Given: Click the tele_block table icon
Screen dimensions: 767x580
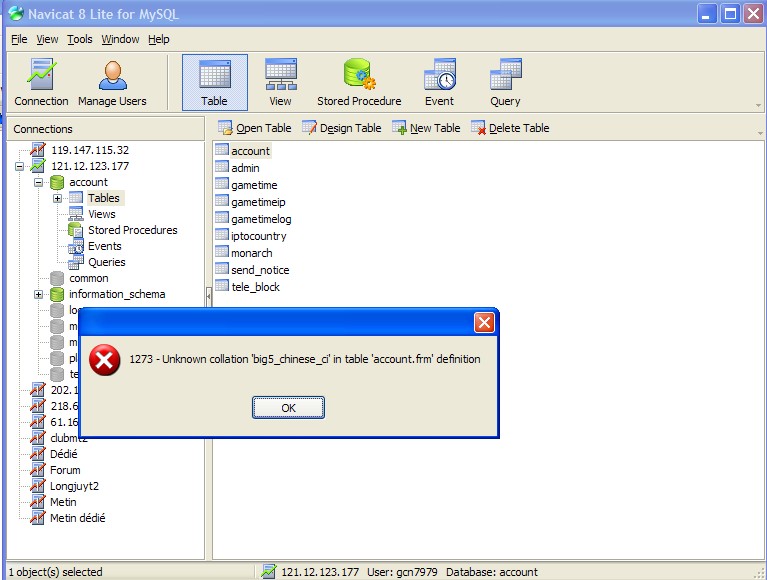Looking at the screenshot, I should click(222, 286).
